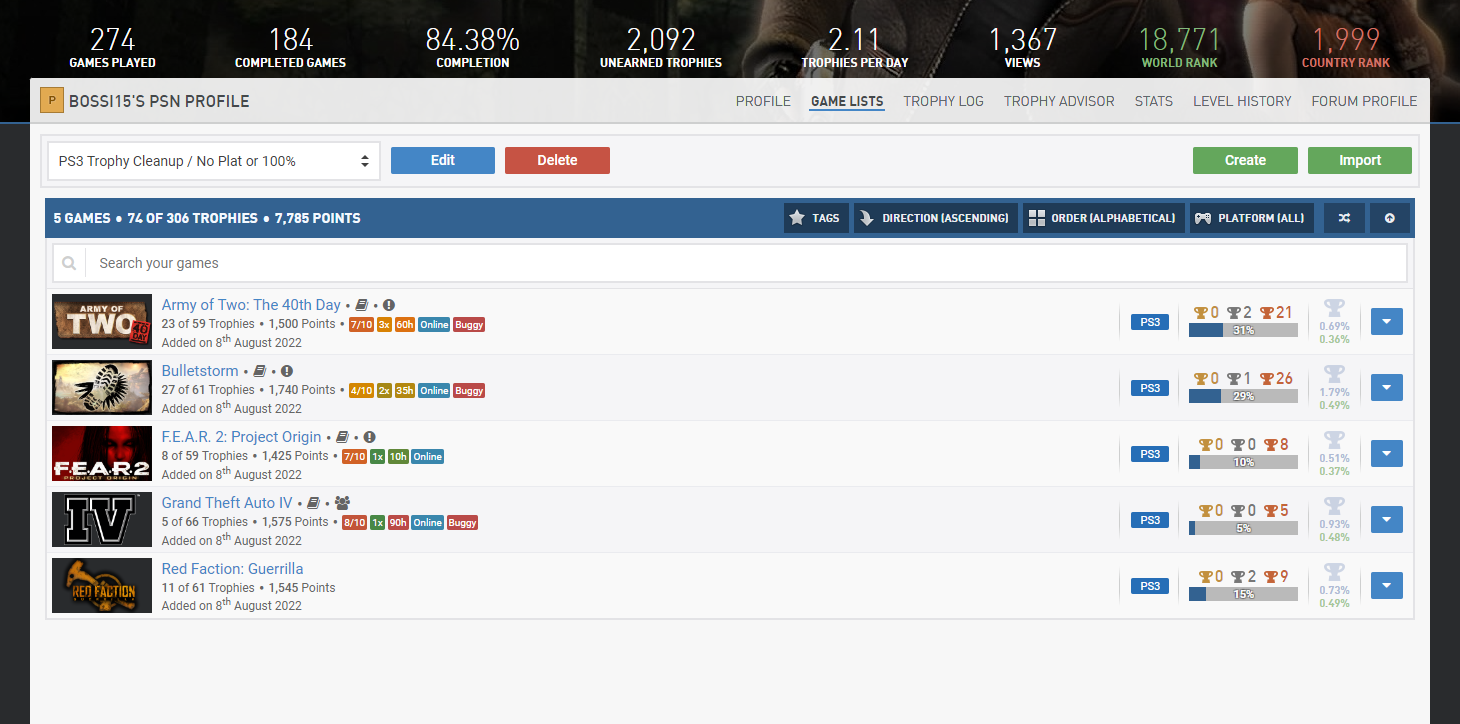Open the guide book icon for Bulletstorm
Screen dimensions: 1460x724
260,371
